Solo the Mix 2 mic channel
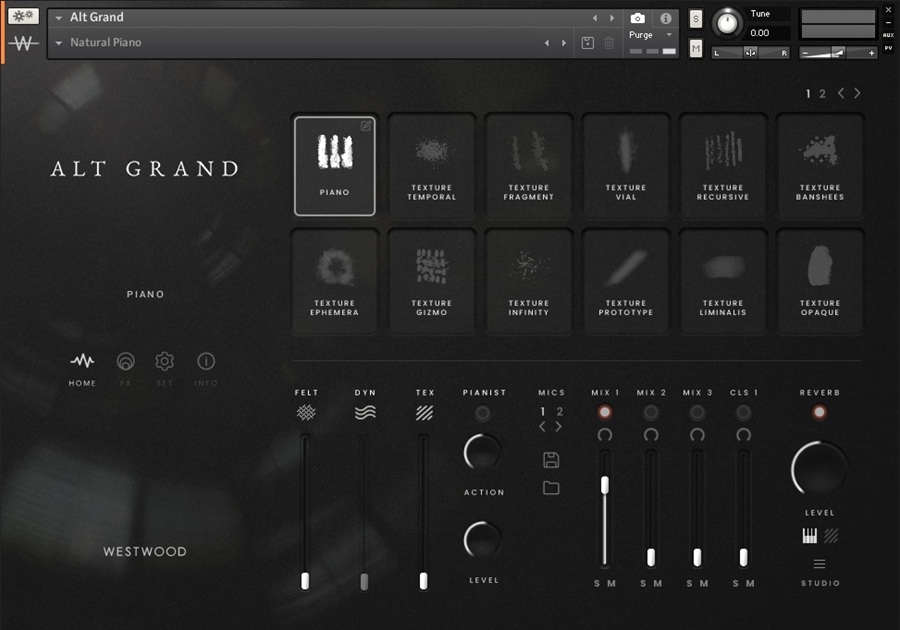 (x=644, y=584)
